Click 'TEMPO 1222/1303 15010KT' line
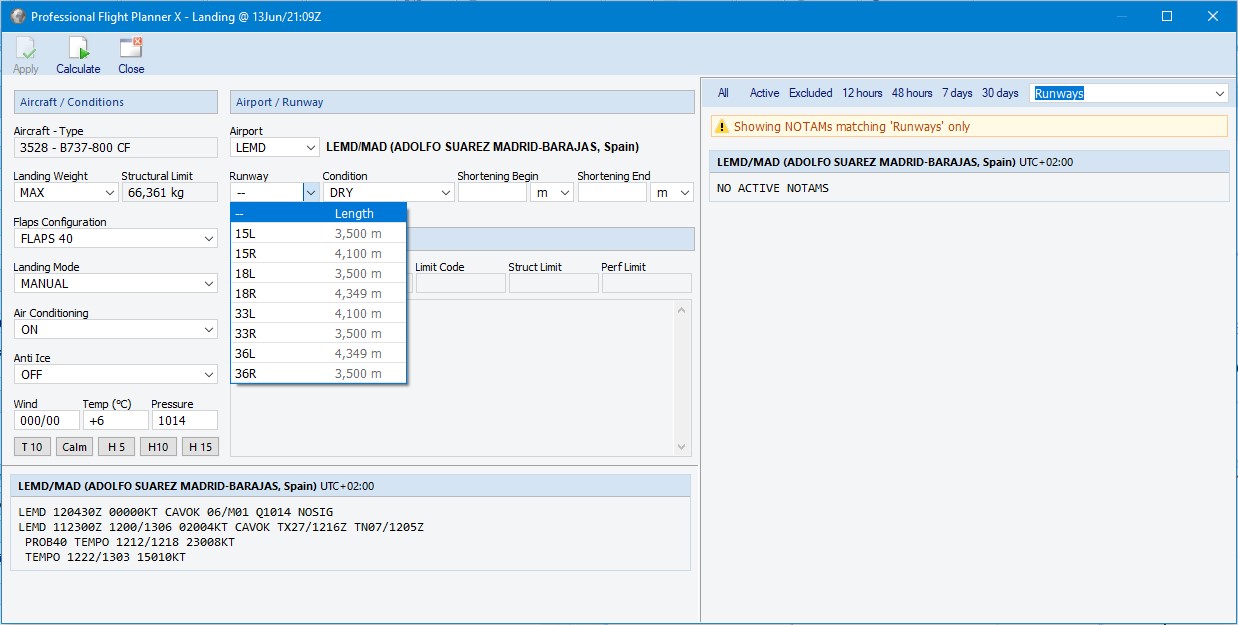1238x625 pixels. pyautogui.click(x=105, y=558)
